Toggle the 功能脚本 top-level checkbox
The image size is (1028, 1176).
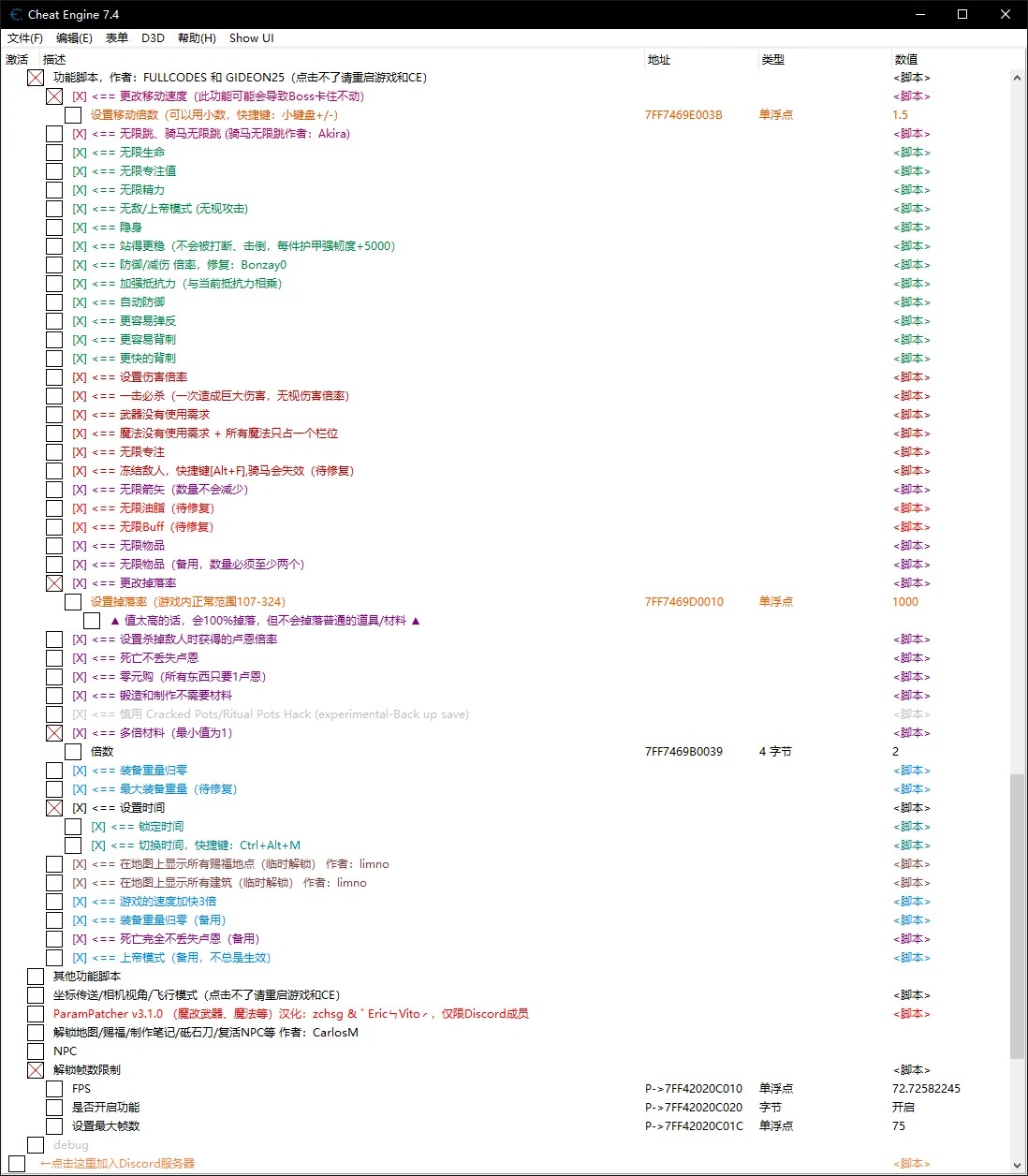tap(36, 78)
